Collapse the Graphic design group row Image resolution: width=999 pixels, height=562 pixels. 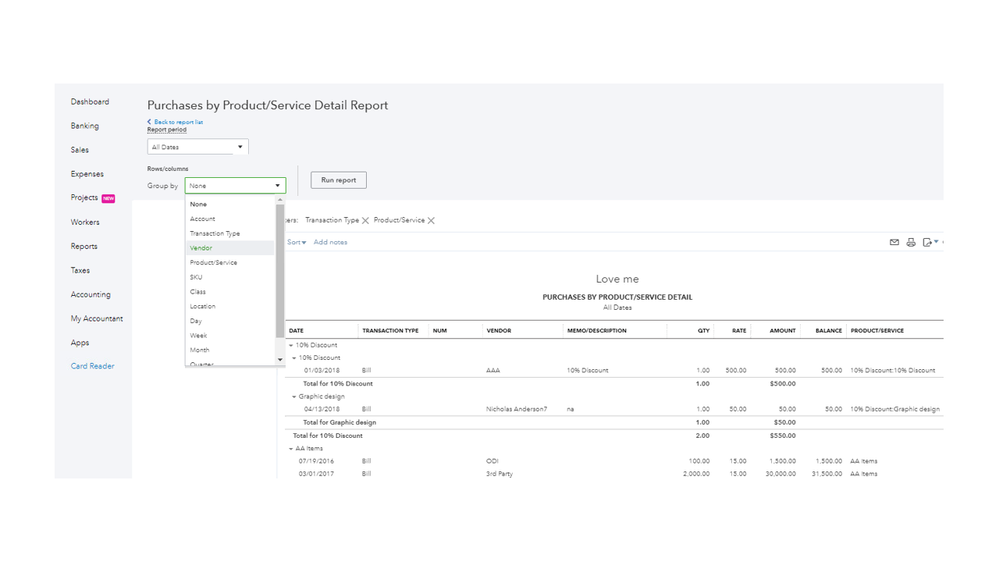(294, 397)
